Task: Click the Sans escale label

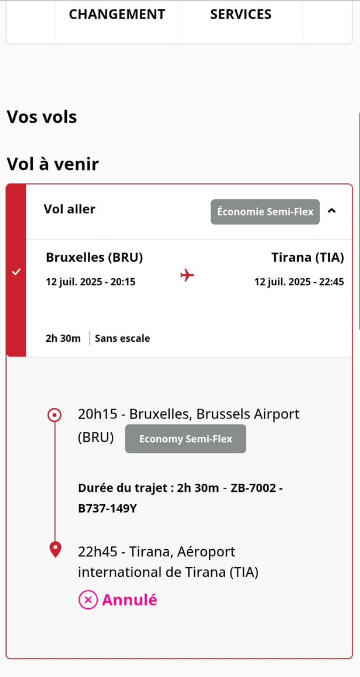Action: (123, 338)
